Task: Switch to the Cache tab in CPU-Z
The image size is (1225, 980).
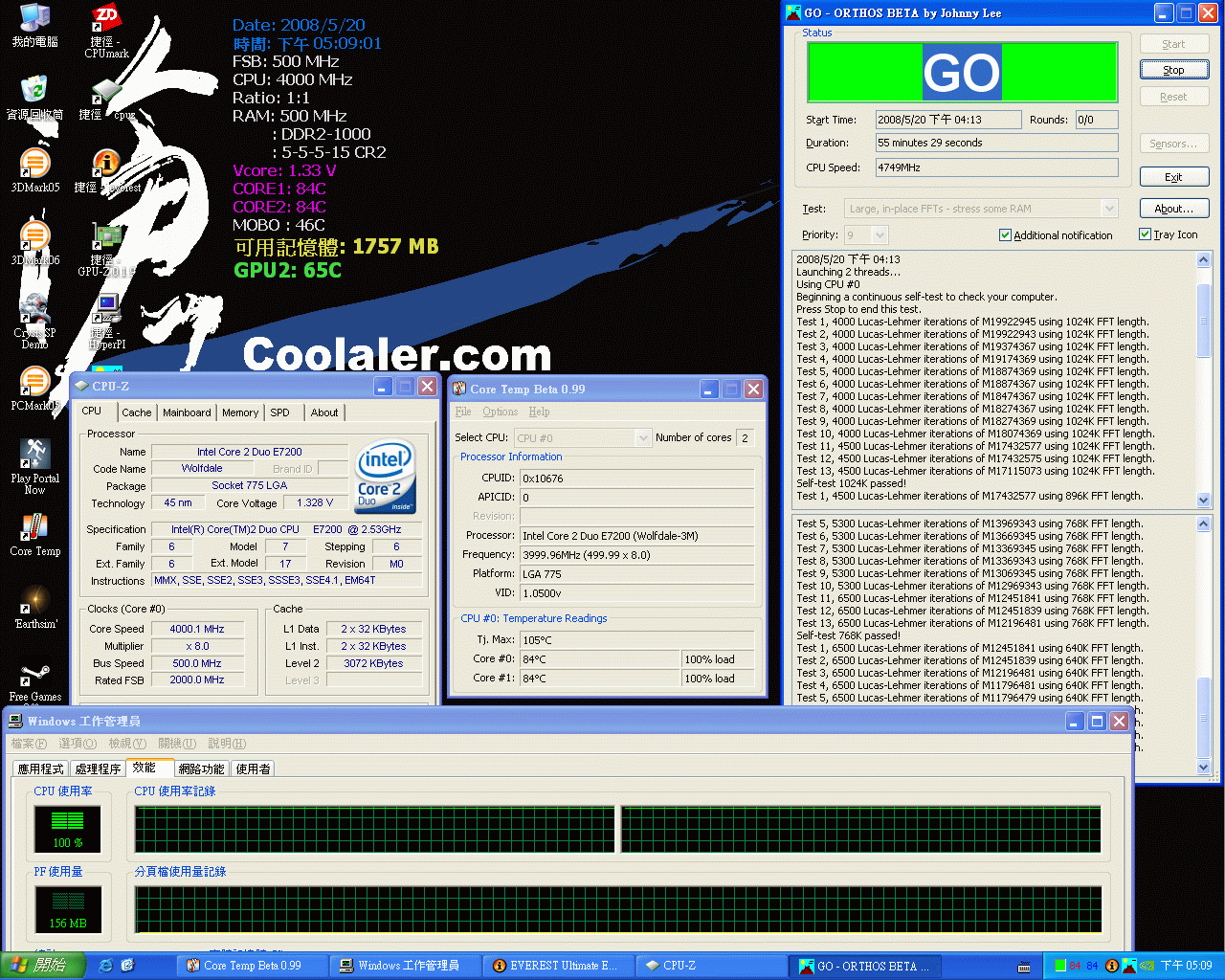Action: 136,412
